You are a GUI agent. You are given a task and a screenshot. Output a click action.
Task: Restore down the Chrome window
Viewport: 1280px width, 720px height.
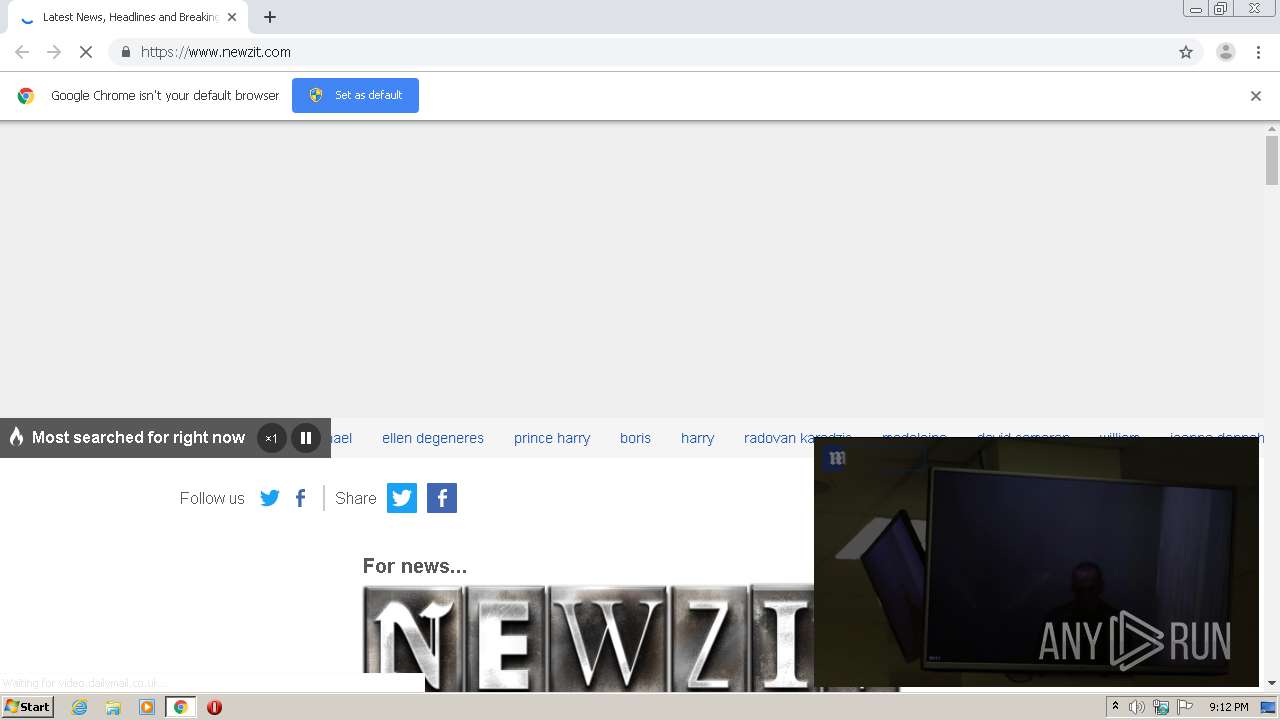[1221, 9]
